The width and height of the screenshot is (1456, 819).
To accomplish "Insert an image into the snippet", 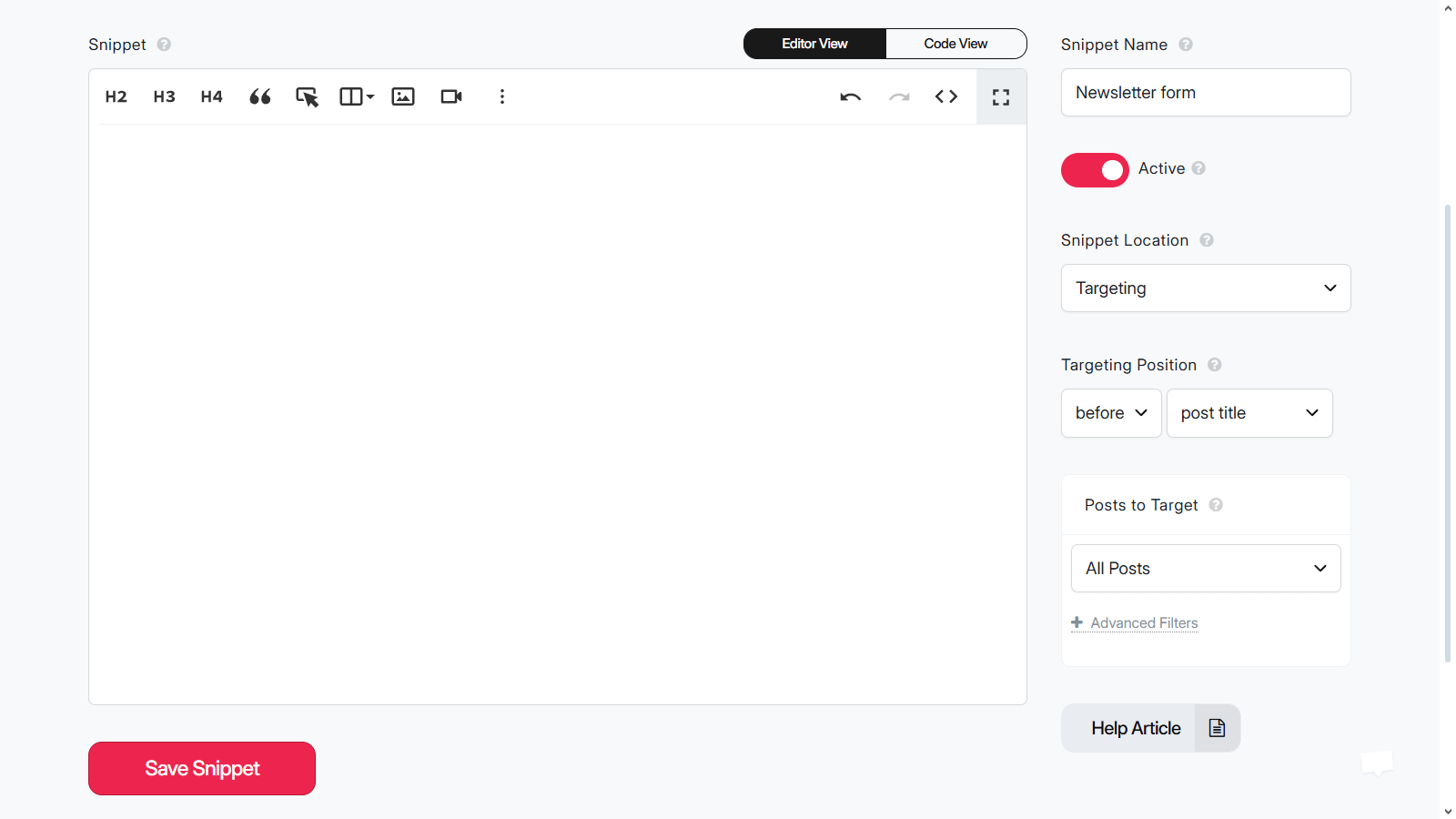I will (x=403, y=96).
